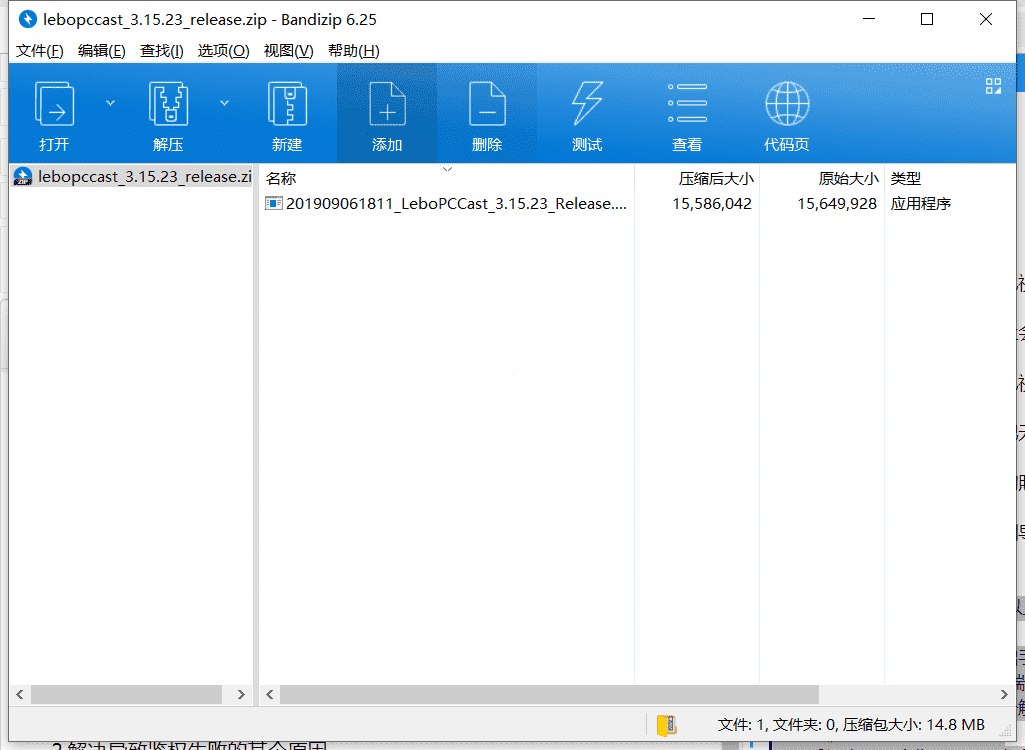Select the 201909061811_LeboPCCast_3.15.23_Release file
The width and height of the screenshot is (1025, 750).
[456, 203]
